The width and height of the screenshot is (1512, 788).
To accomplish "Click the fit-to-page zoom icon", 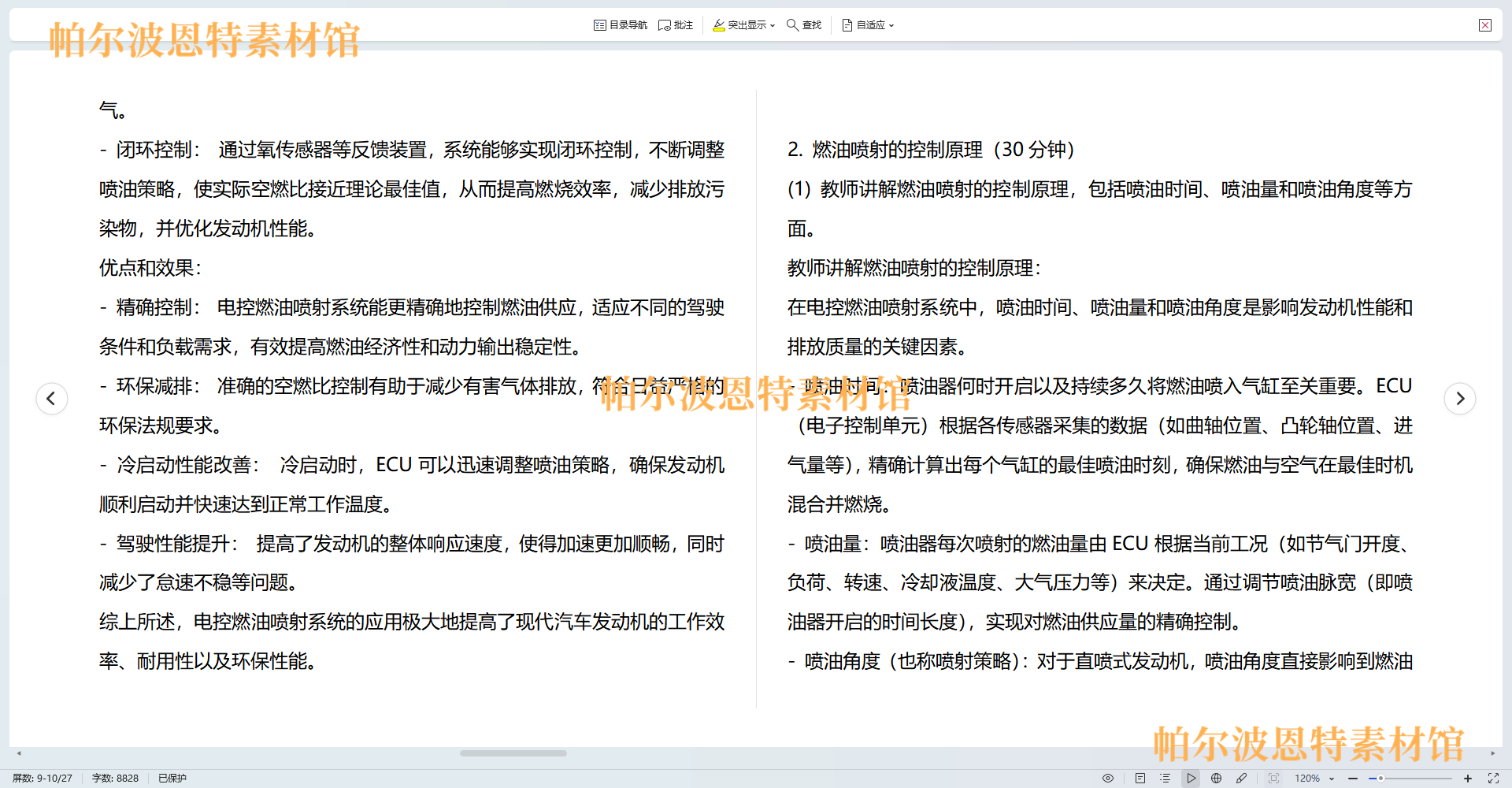I will coord(1273,778).
